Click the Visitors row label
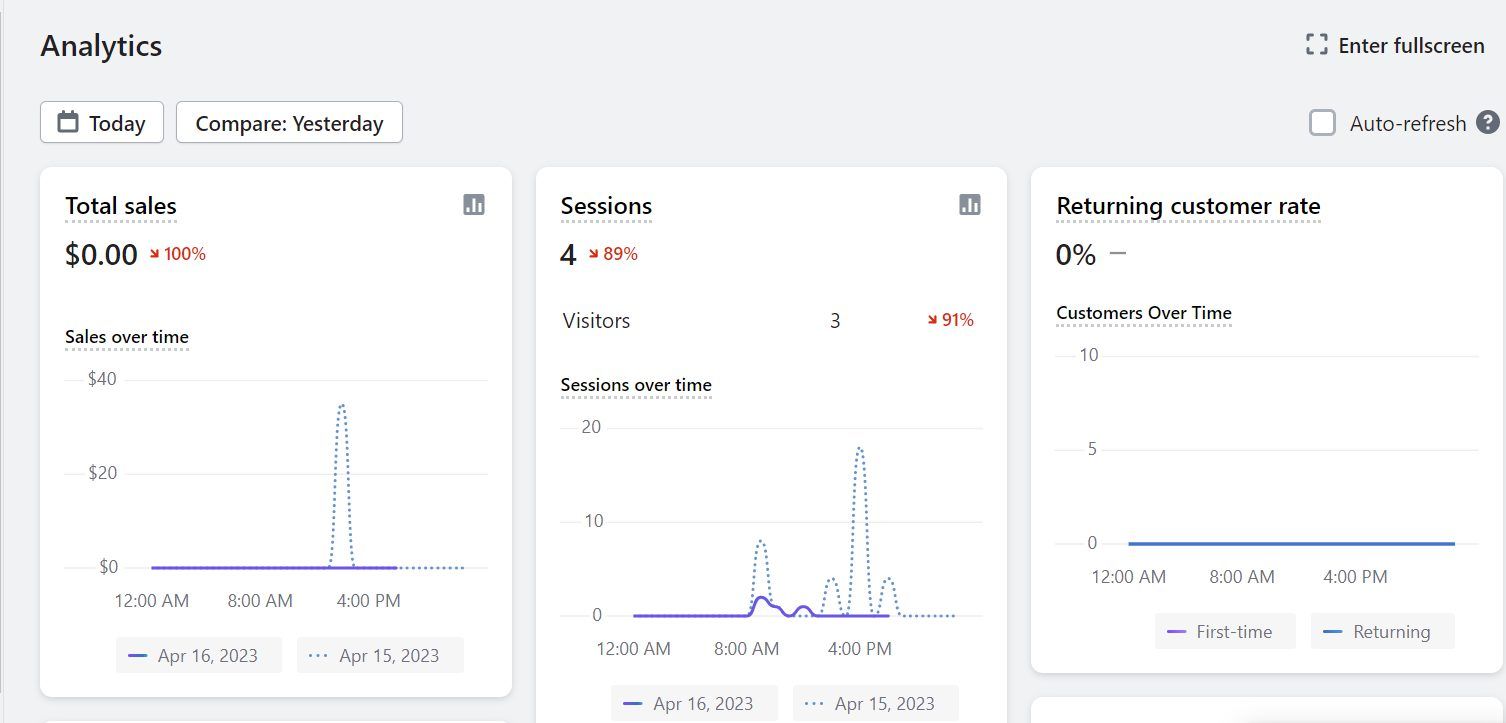The height and width of the screenshot is (723, 1506). (x=596, y=321)
